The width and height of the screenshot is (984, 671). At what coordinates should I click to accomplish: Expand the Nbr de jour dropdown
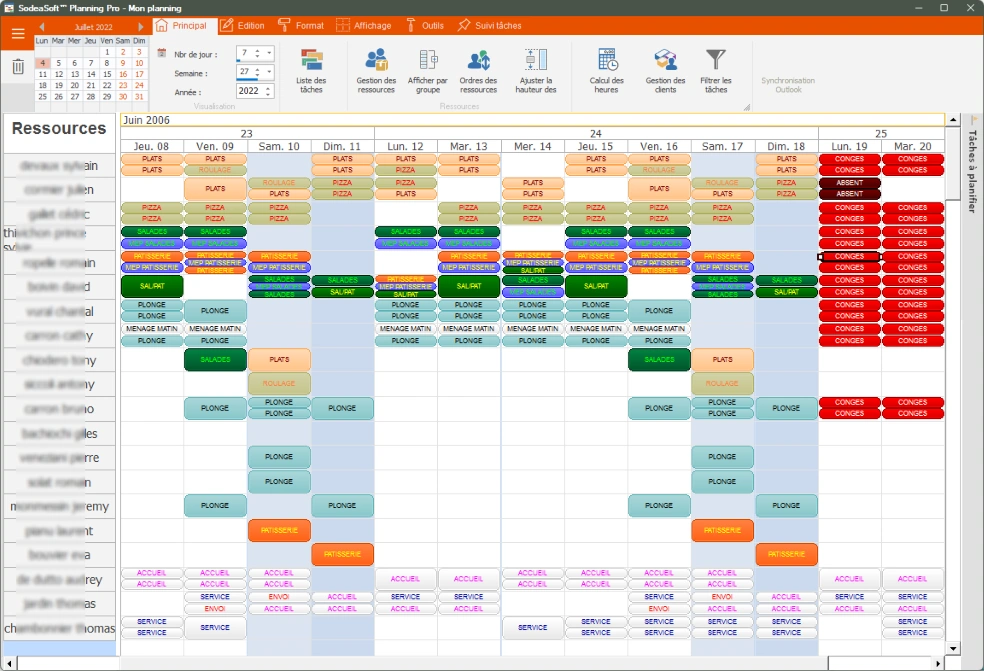(x=269, y=53)
